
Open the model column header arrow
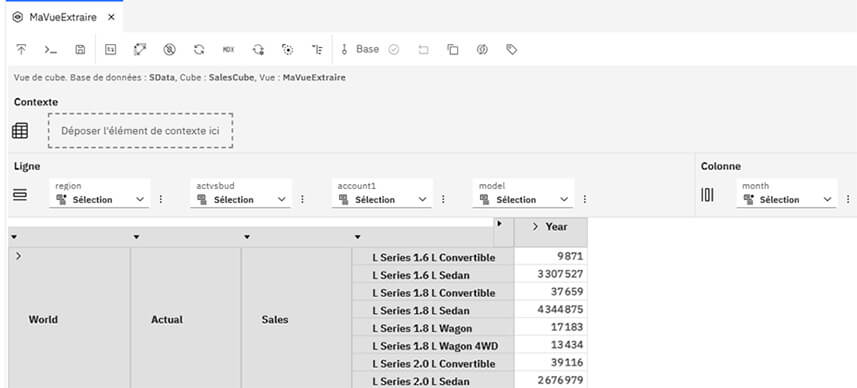pyautogui.click(x=357, y=237)
